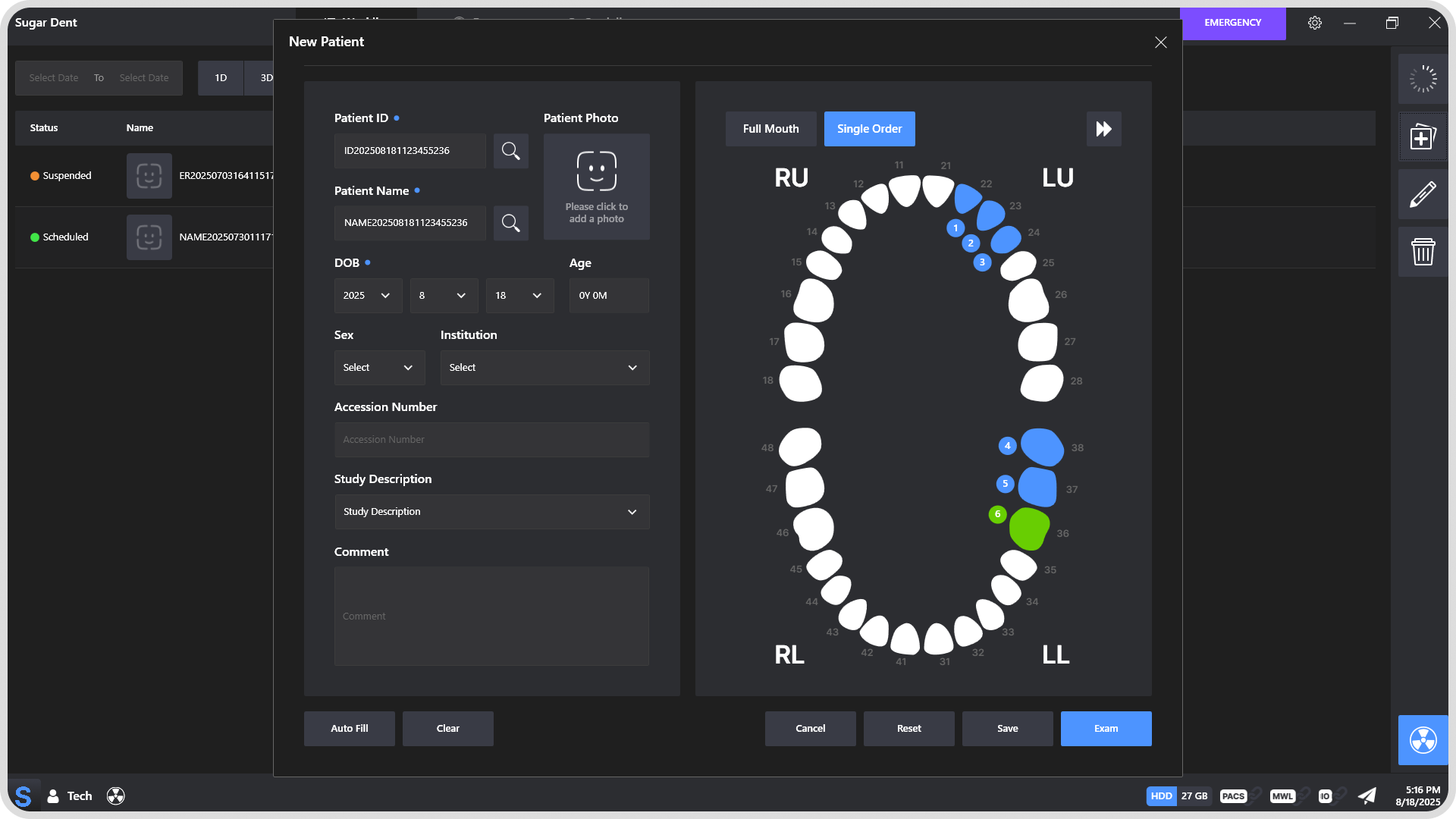Click the paper plane send icon
This screenshot has height=819, width=1456.
pos(1367,795)
